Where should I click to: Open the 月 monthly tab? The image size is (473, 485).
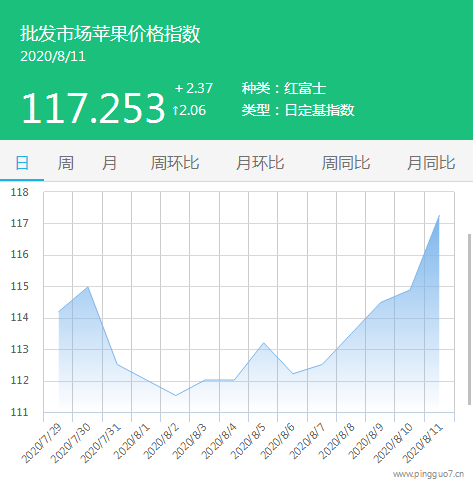(x=109, y=163)
